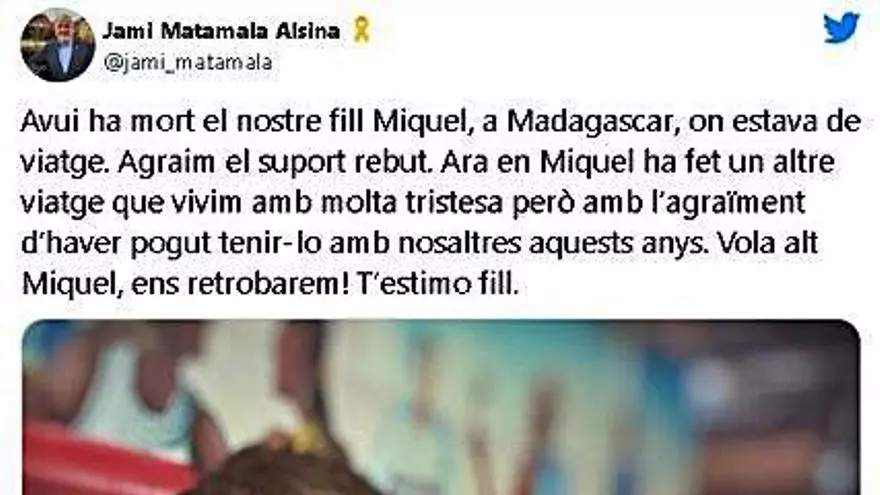880x495 pixels.
Task: Click 'molta tristesa' in the third line
Action: (412, 203)
